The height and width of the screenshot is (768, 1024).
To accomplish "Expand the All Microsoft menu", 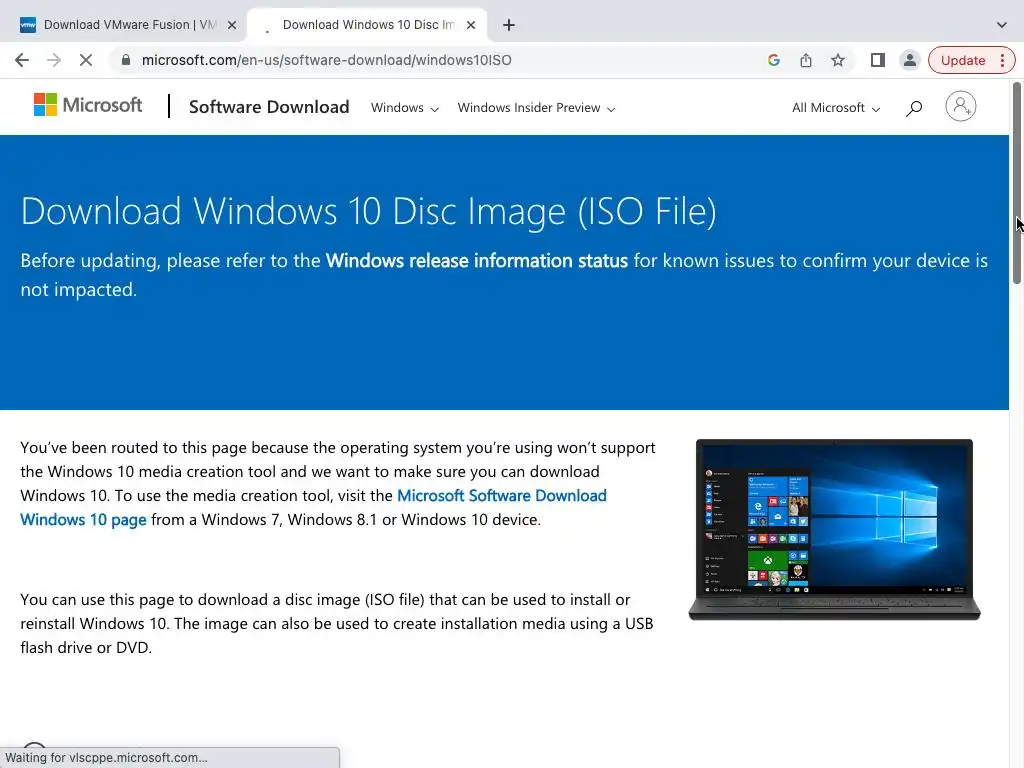I will tap(836, 108).
